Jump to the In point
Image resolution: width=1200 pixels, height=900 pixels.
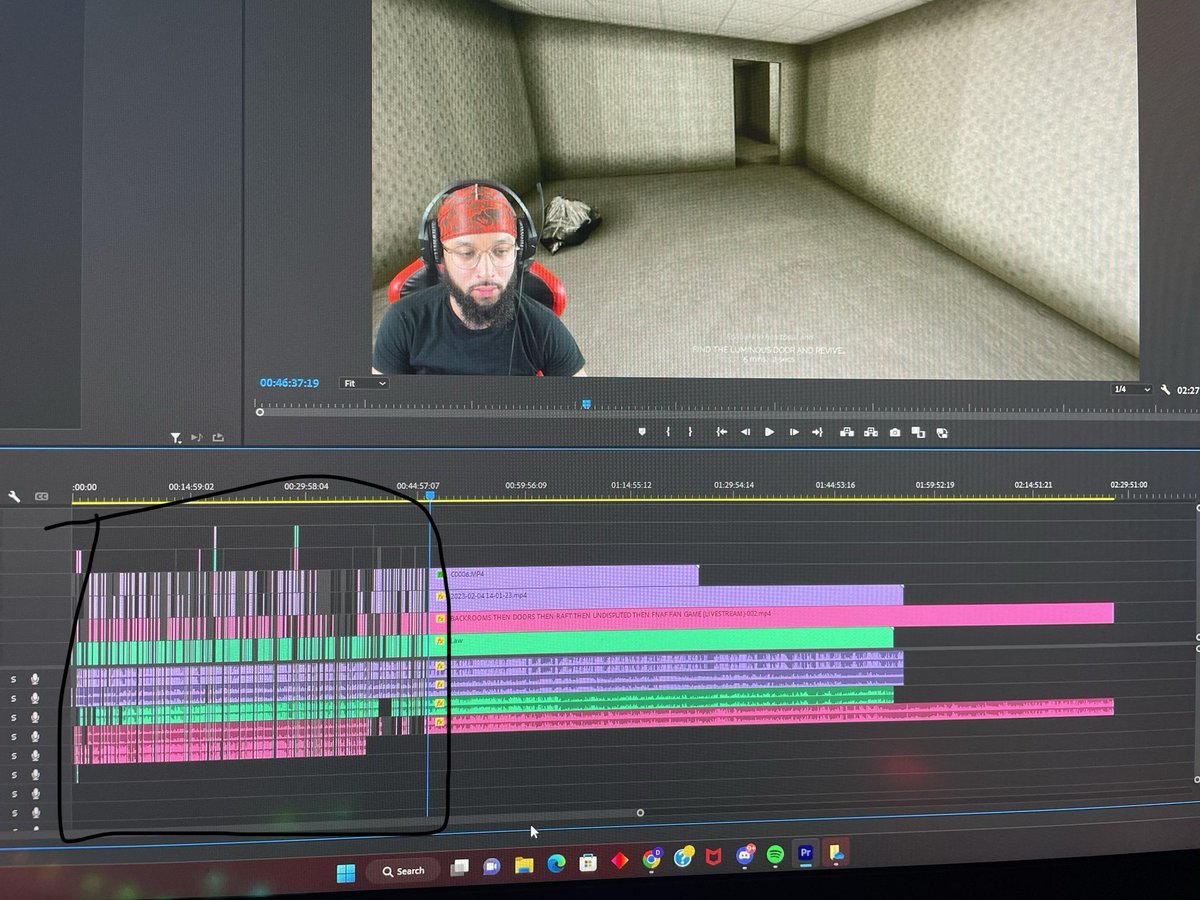(721, 432)
